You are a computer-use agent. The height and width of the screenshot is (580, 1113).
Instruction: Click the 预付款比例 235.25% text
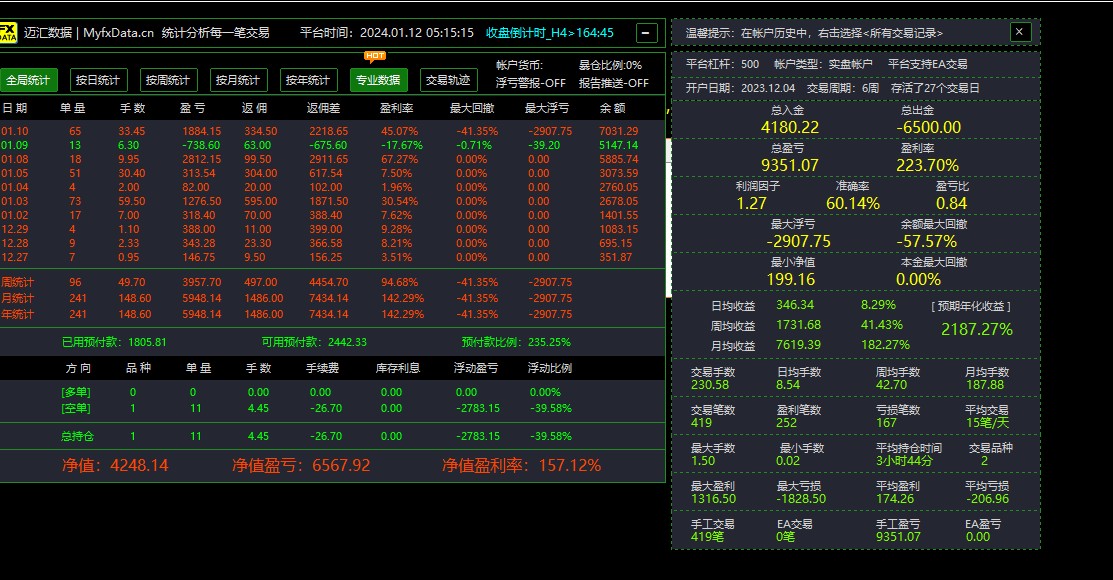[x=516, y=342]
